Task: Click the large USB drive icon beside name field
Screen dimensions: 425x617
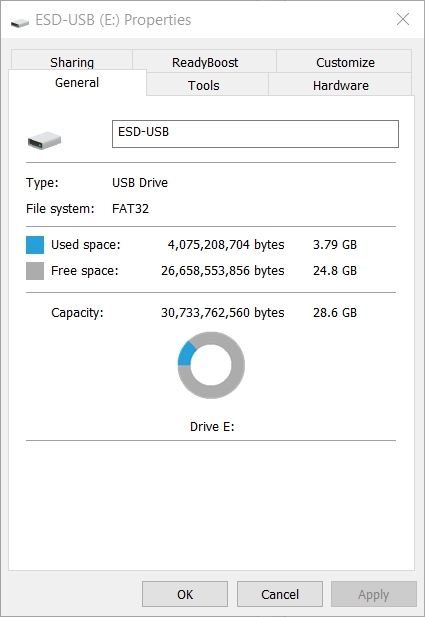Action: pyautogui.click(x=44, y=140)
